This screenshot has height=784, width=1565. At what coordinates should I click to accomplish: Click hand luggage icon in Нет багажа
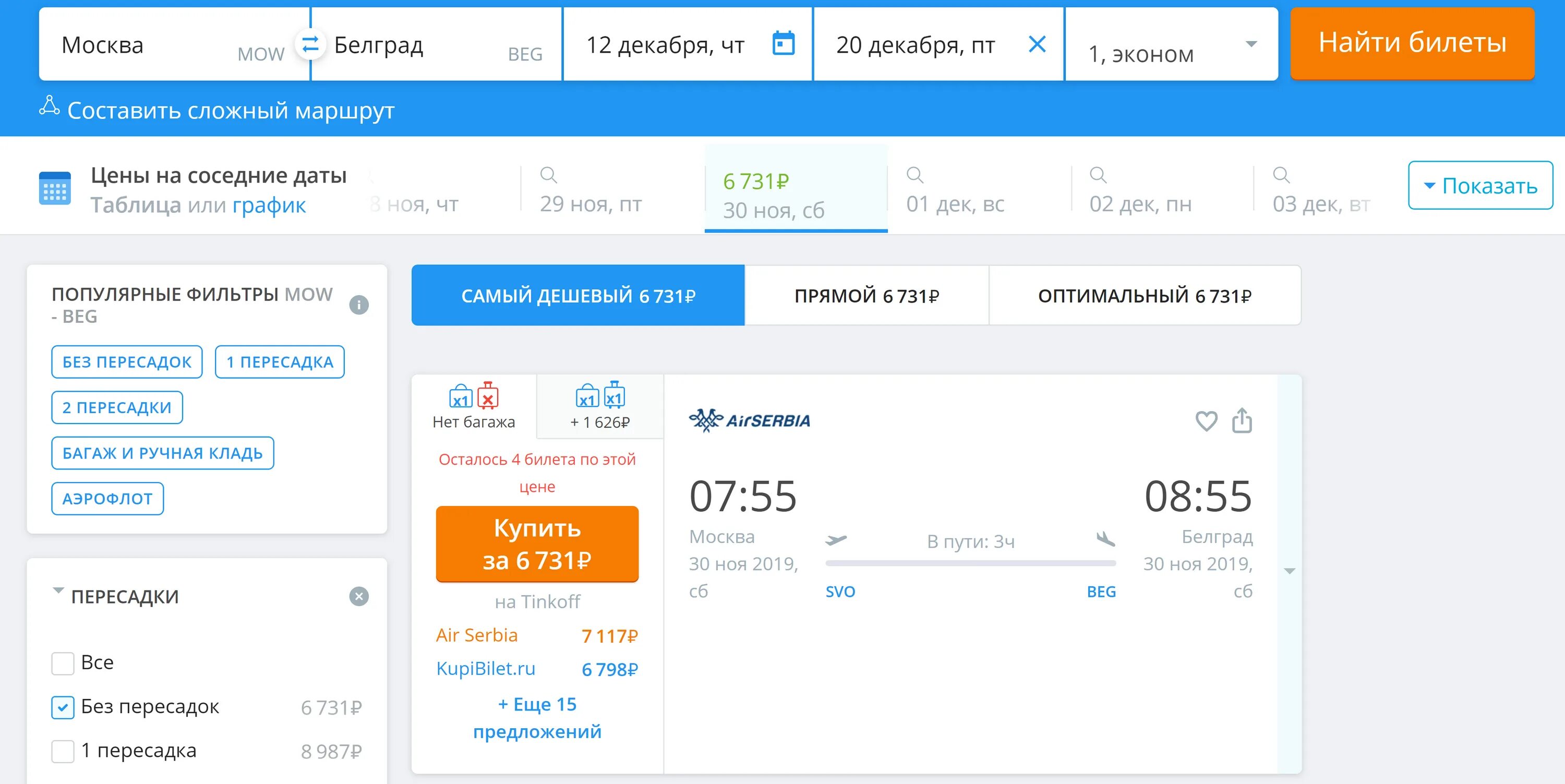[x=461, y=396]
